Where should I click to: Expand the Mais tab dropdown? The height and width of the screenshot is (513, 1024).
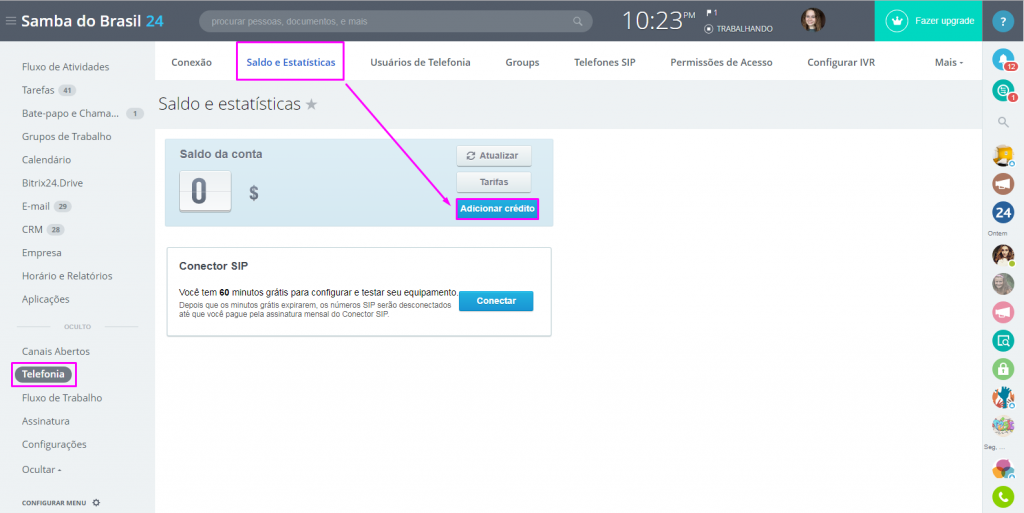click(949, 63)
